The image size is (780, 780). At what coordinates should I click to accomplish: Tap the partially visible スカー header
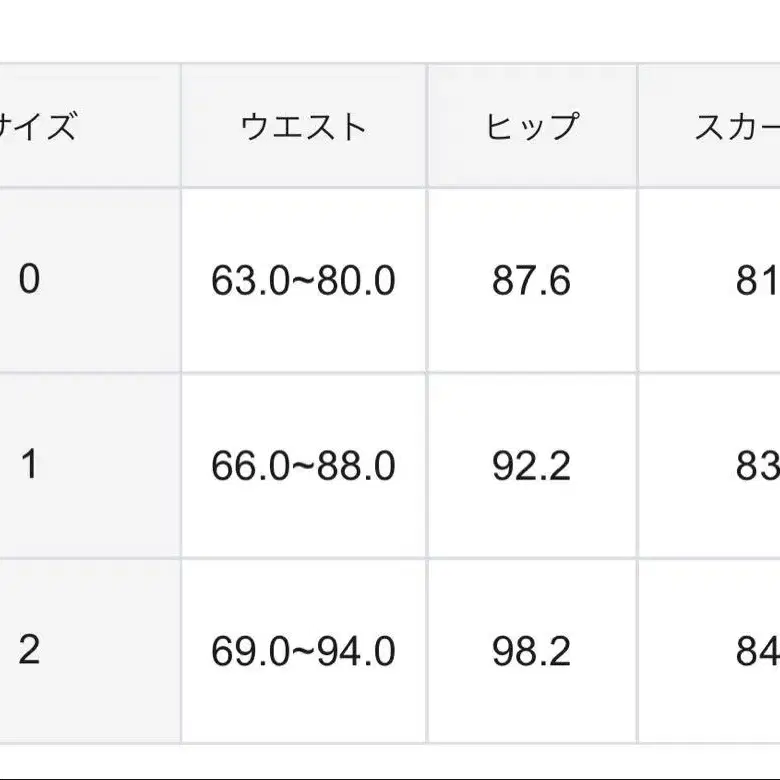click(737, 127)
